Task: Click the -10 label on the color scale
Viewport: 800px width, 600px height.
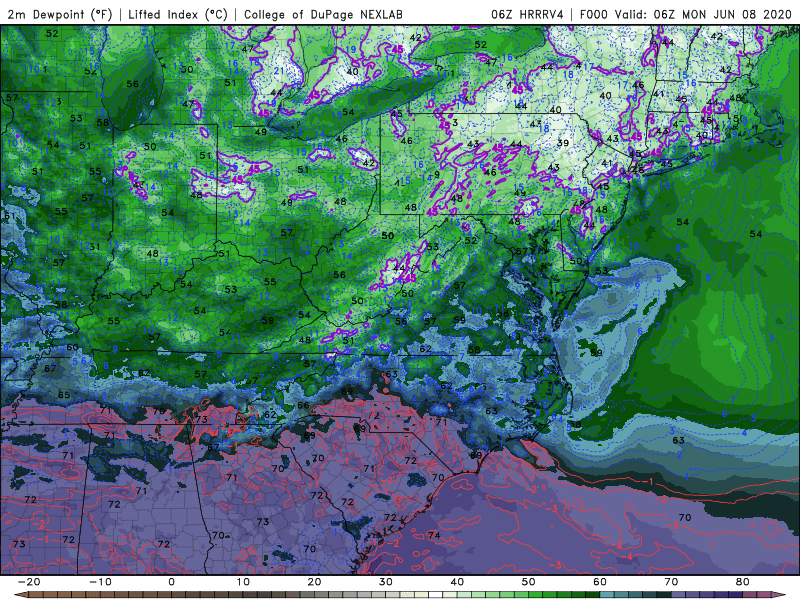Action: [x=100, y=582]
